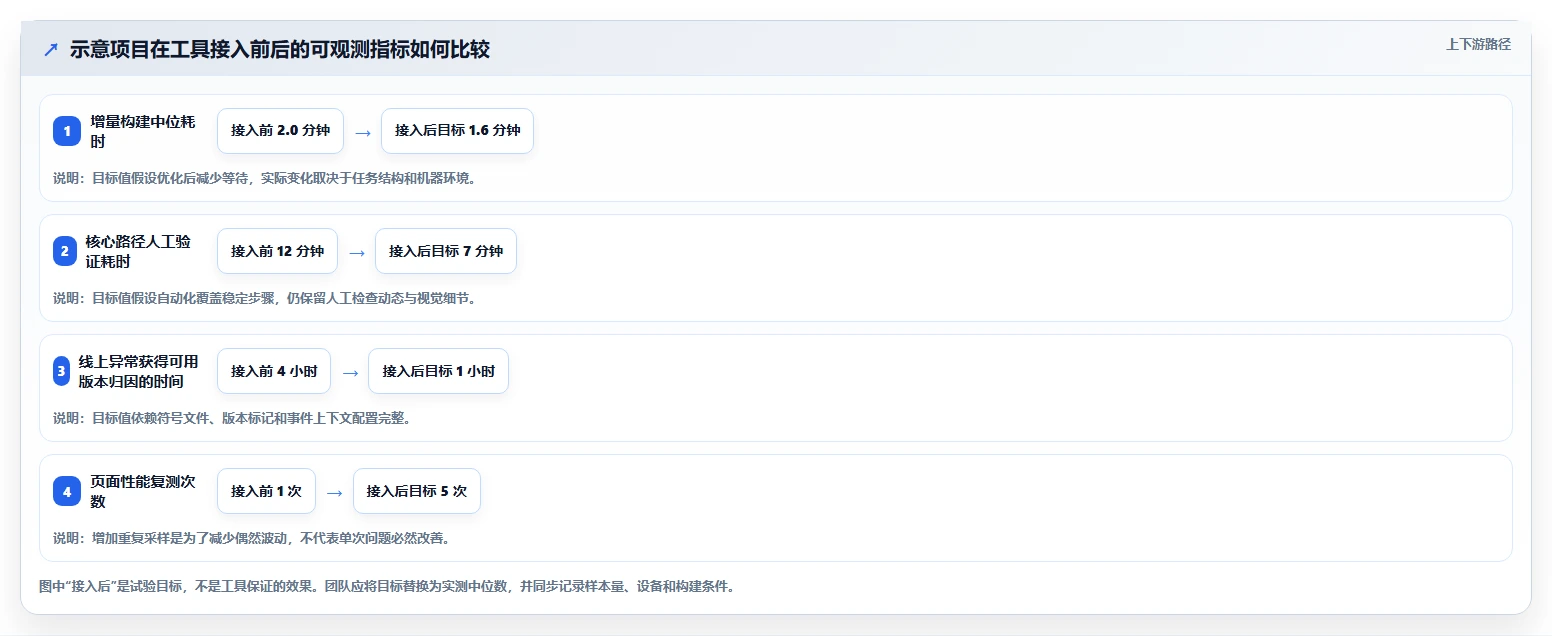1552x636 pixels.
Task: Click the 接入前 12 分钟 chip
Action: coord(277,251)
